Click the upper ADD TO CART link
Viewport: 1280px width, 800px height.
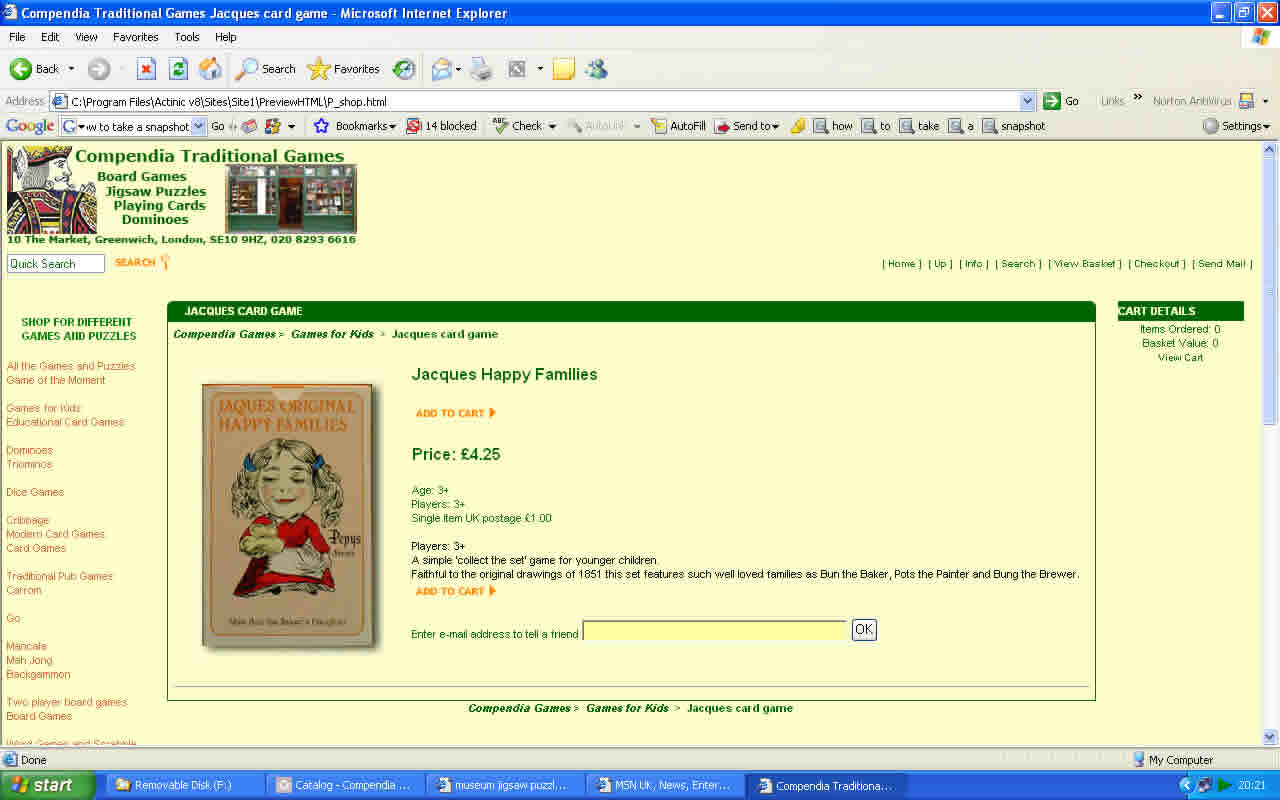tap(455, 413)
